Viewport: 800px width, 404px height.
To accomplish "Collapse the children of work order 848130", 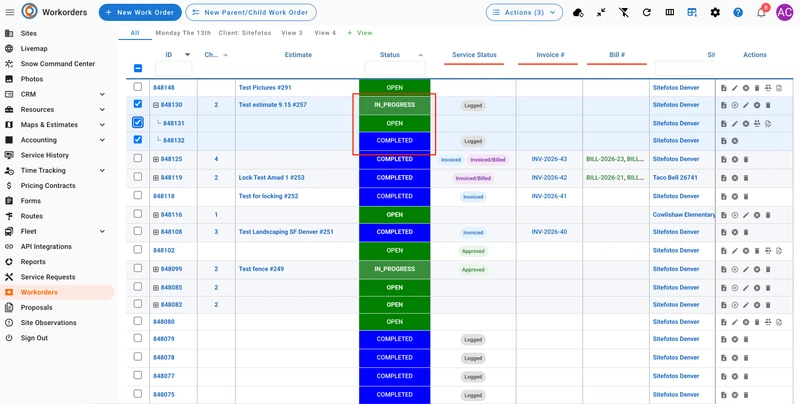I will click(x=156, y=105).
